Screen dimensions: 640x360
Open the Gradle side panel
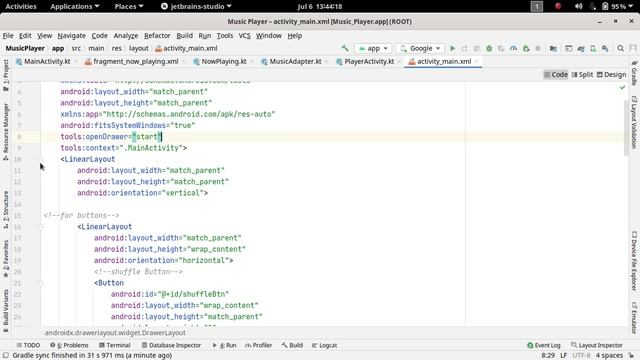tap(634, 73)
